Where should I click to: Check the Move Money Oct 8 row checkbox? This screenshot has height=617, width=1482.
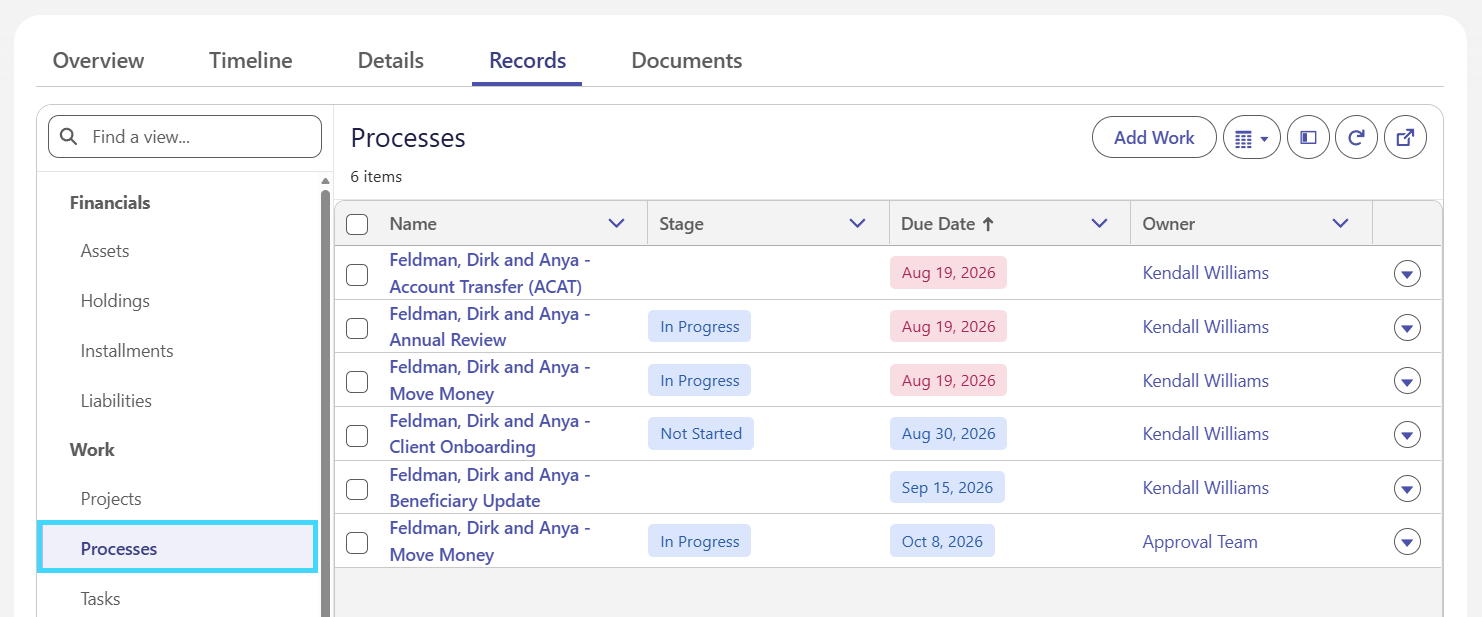point(357,542)
